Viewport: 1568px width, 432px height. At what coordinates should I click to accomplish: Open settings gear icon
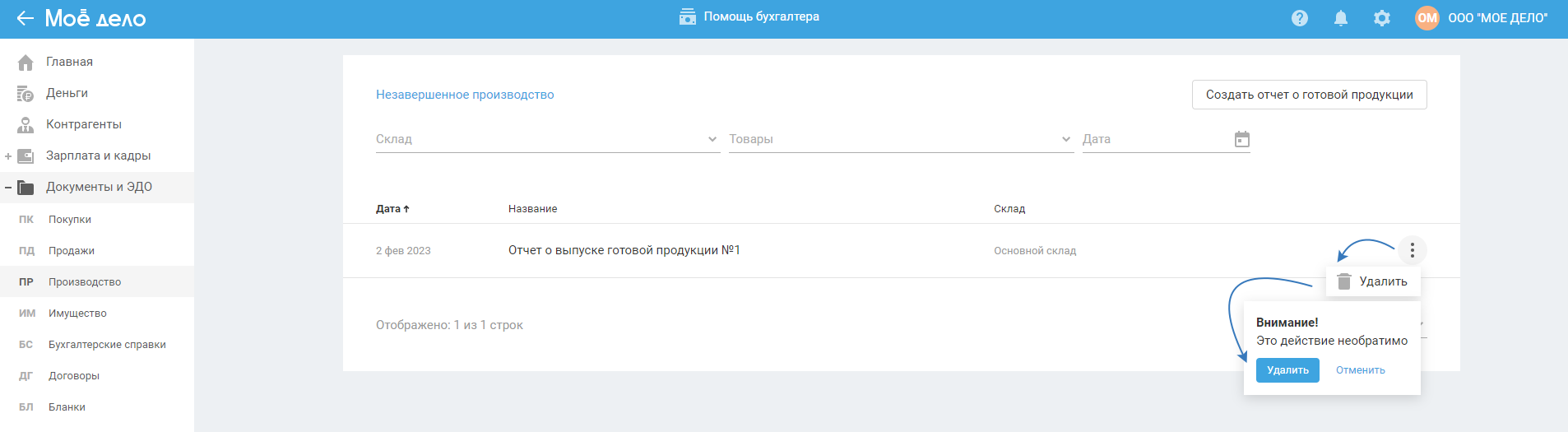[x=1382, y=18]
